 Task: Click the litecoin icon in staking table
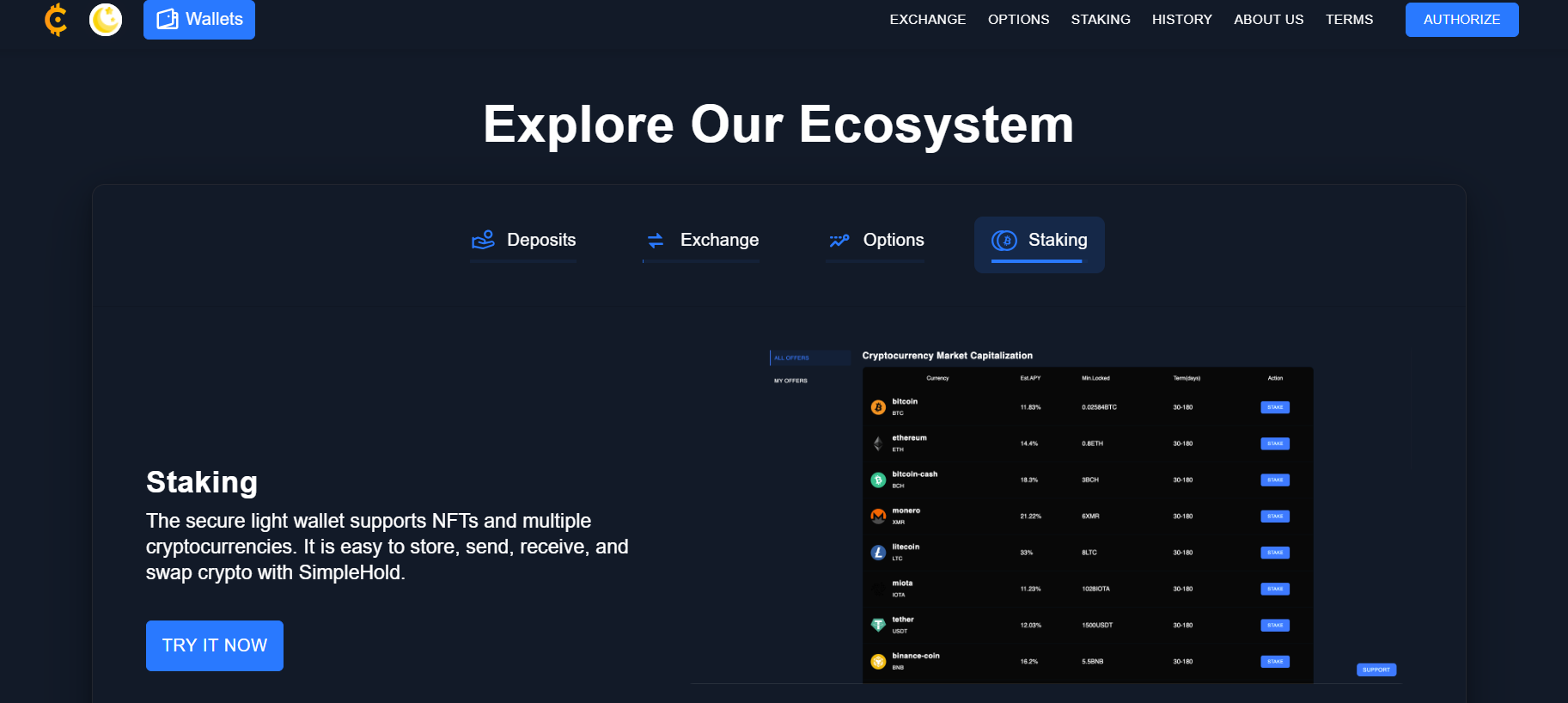tap(878, 553)
